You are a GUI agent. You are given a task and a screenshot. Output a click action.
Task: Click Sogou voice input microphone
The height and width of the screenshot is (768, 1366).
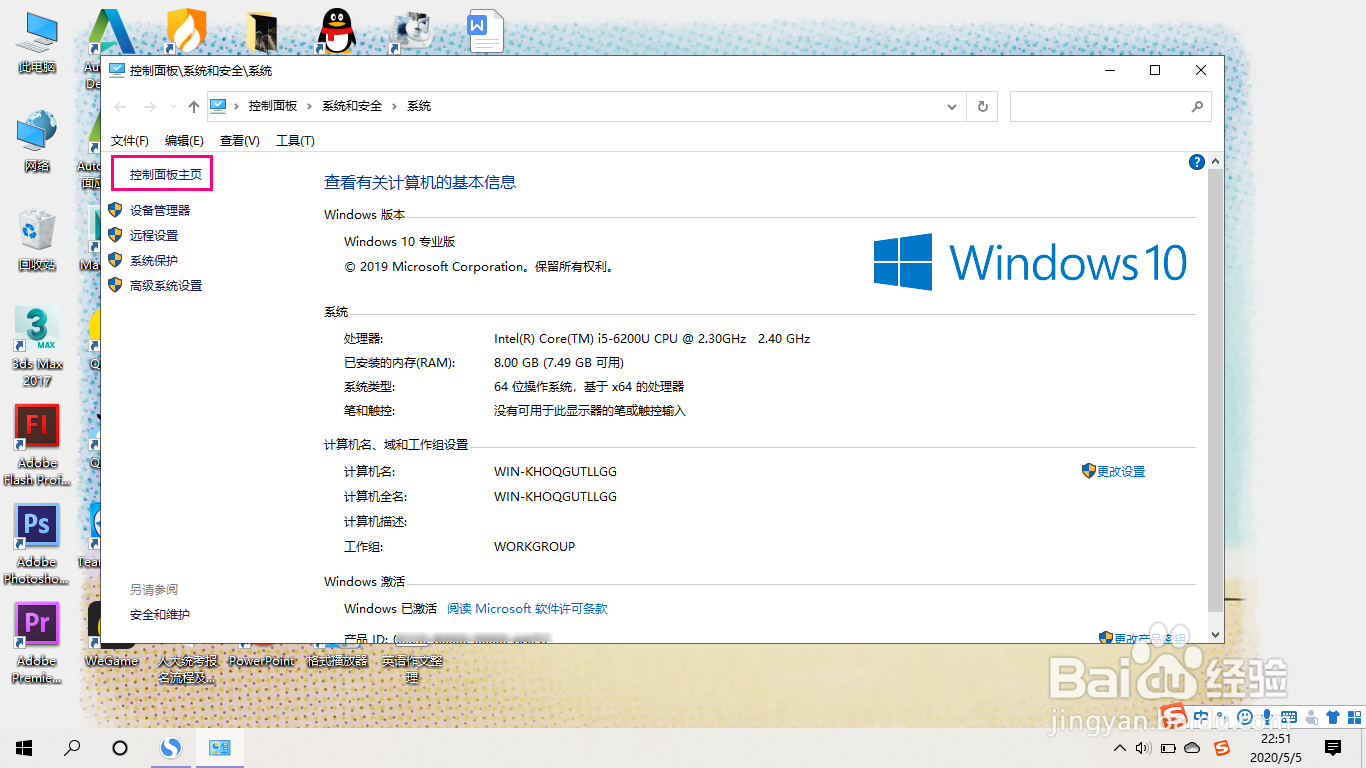click(1267, 717)
